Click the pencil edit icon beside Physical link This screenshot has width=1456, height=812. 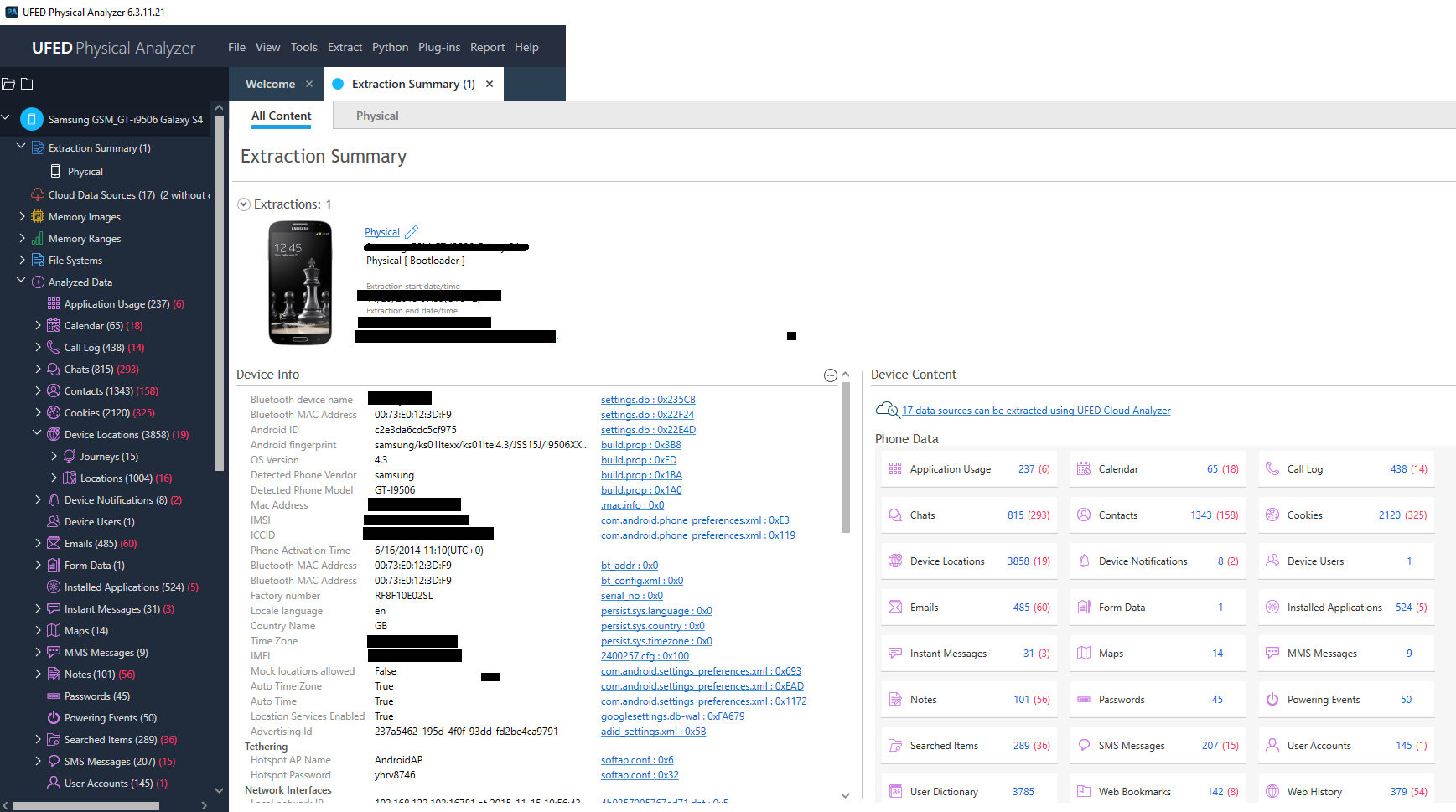(412, 232)
